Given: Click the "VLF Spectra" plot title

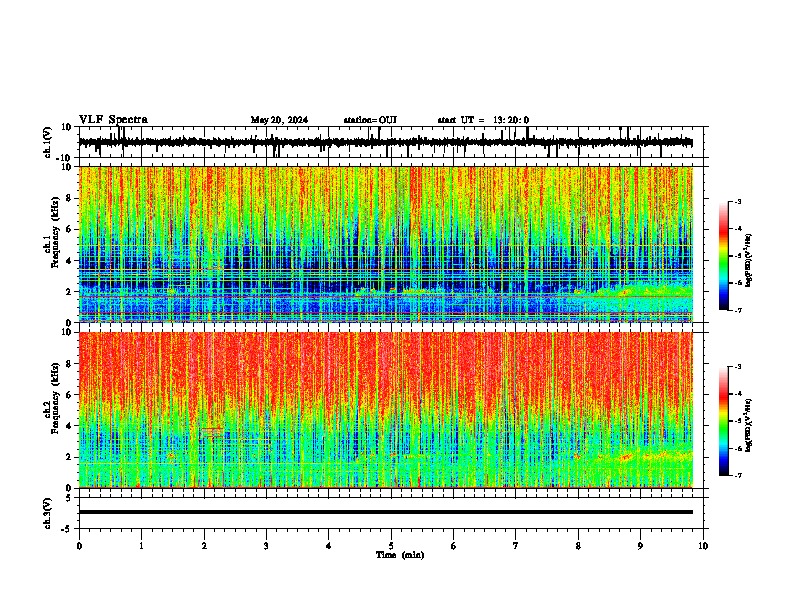Looking at the screenshot, I should click(113, 120).
